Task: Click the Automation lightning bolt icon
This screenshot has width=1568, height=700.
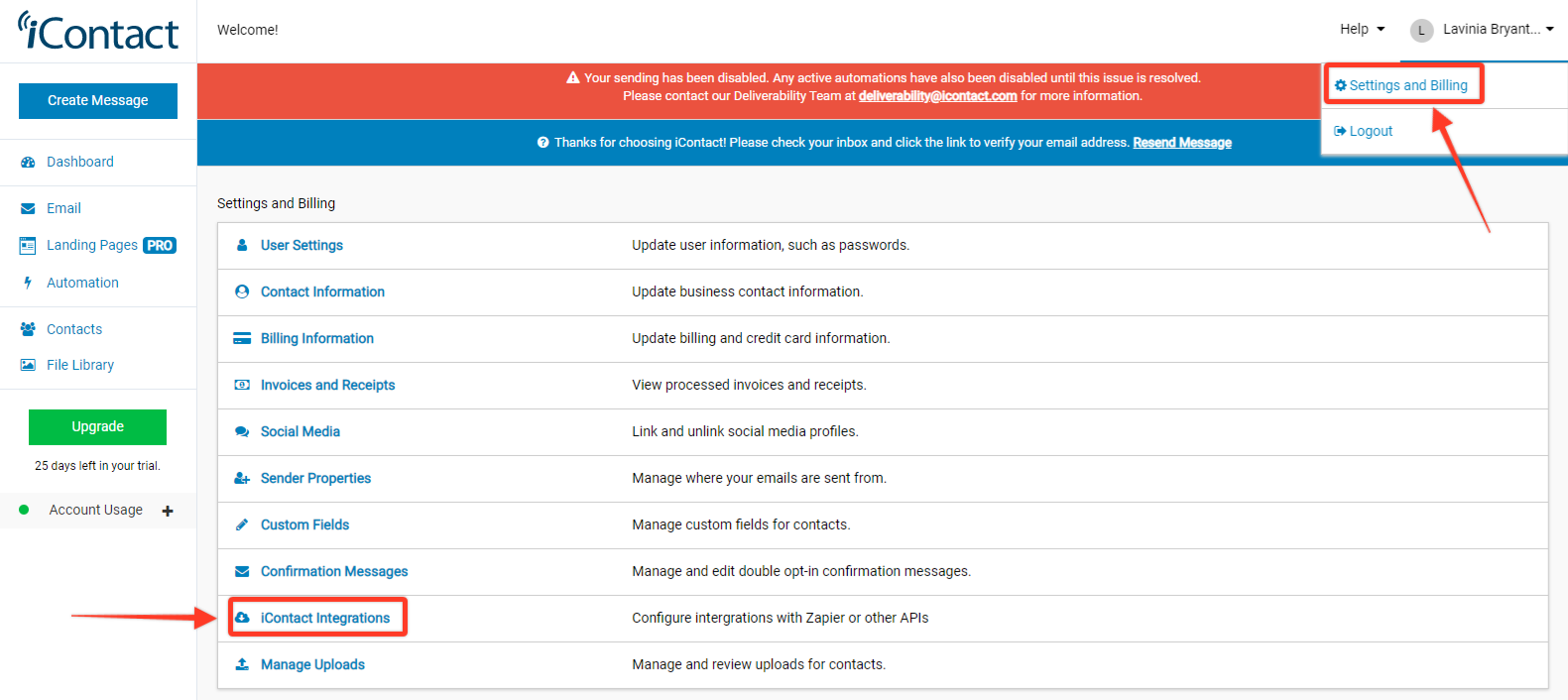Action: (x=28, y=283)
